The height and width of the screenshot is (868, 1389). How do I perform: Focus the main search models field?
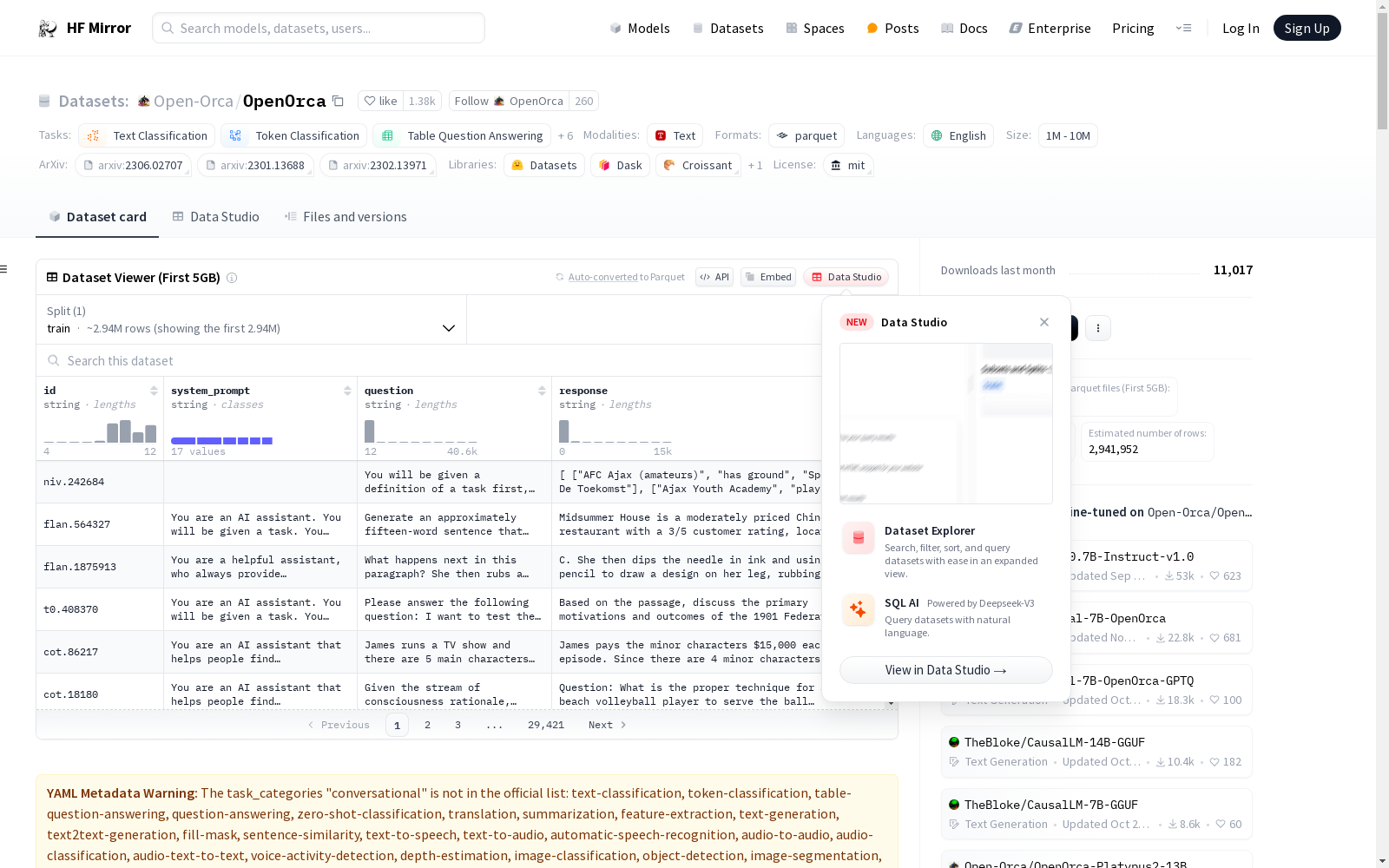pyautogui.click(x=319, y=28)
